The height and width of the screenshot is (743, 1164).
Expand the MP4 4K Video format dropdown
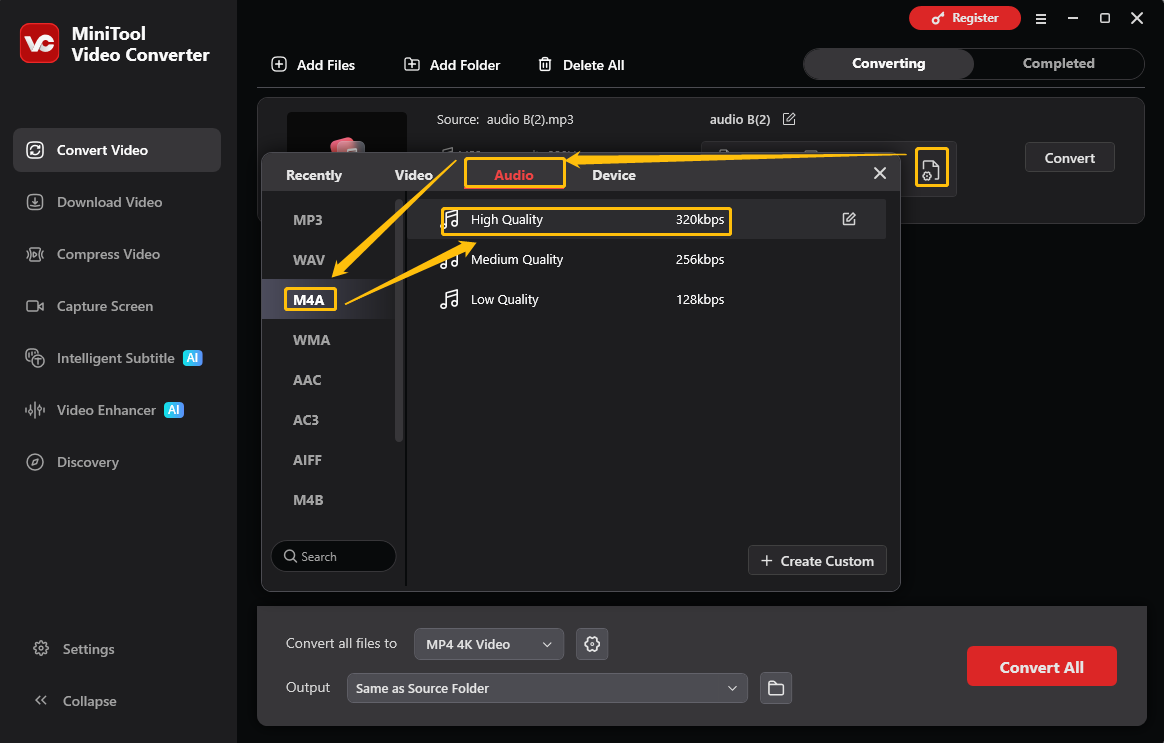click(488, 644)
